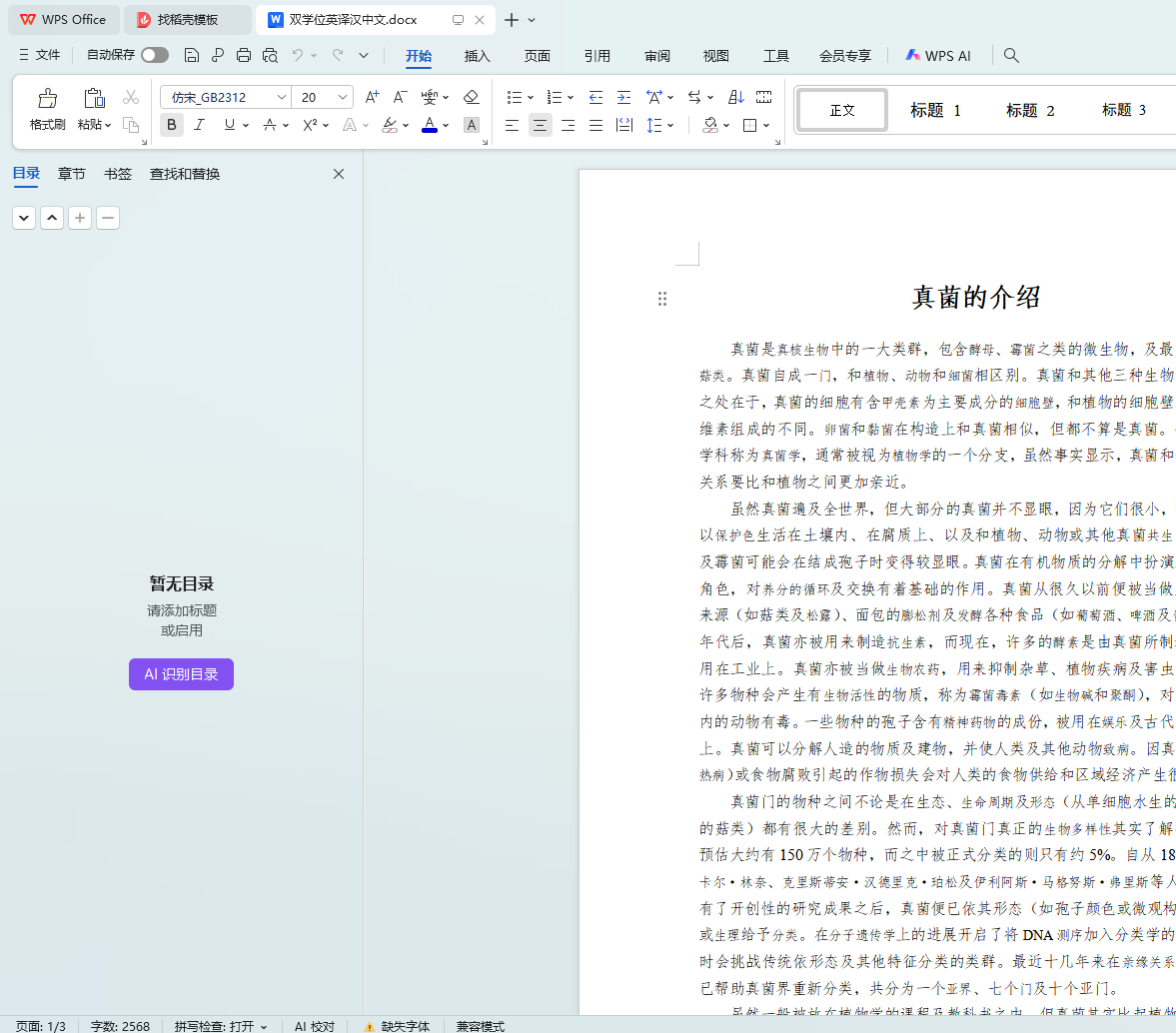Click the document title 真菌的介绍

(976, 297)
